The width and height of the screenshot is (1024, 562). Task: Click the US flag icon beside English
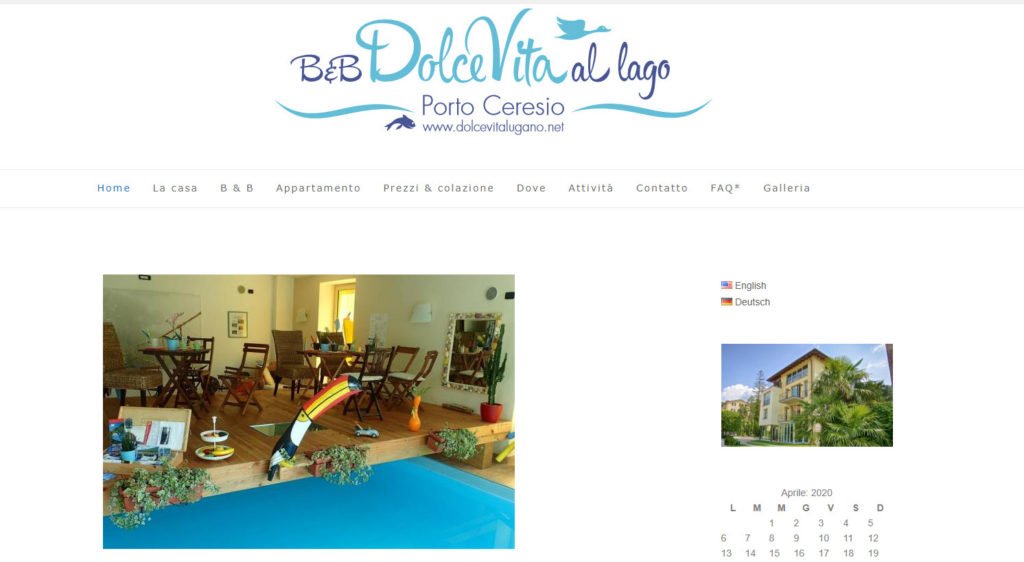click(726, 285)
